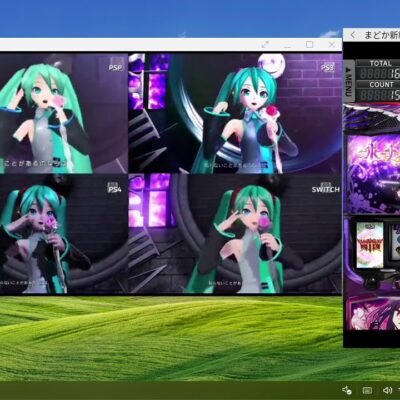
Task: Click the まどか window title text
Action: click(382, 35)
